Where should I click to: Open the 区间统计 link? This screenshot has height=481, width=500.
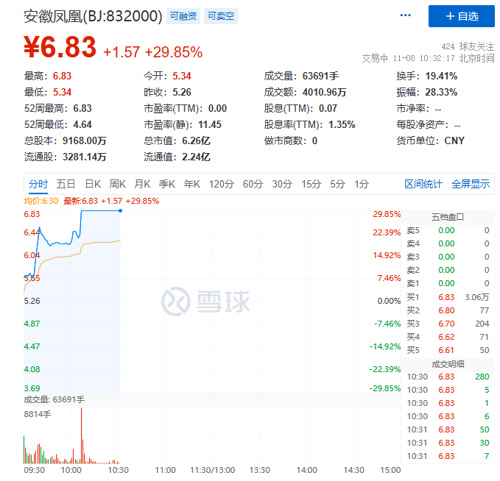pos(423,184)
